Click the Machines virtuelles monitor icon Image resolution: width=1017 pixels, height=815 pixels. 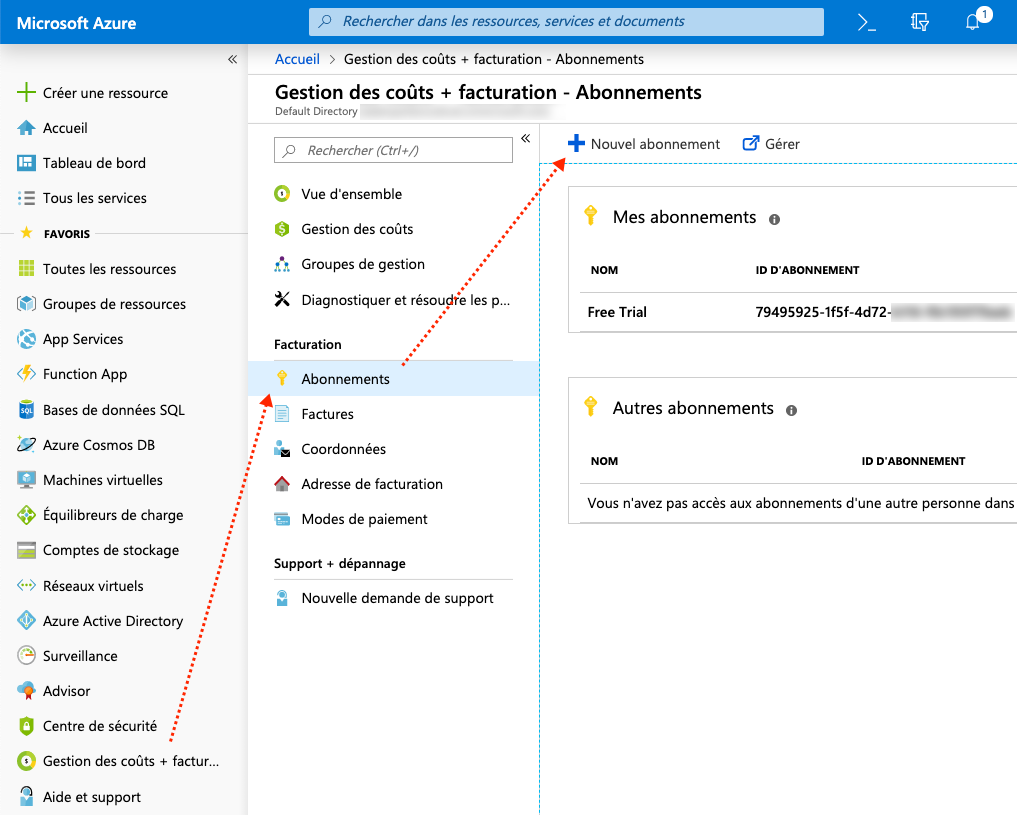pos(26,480)
